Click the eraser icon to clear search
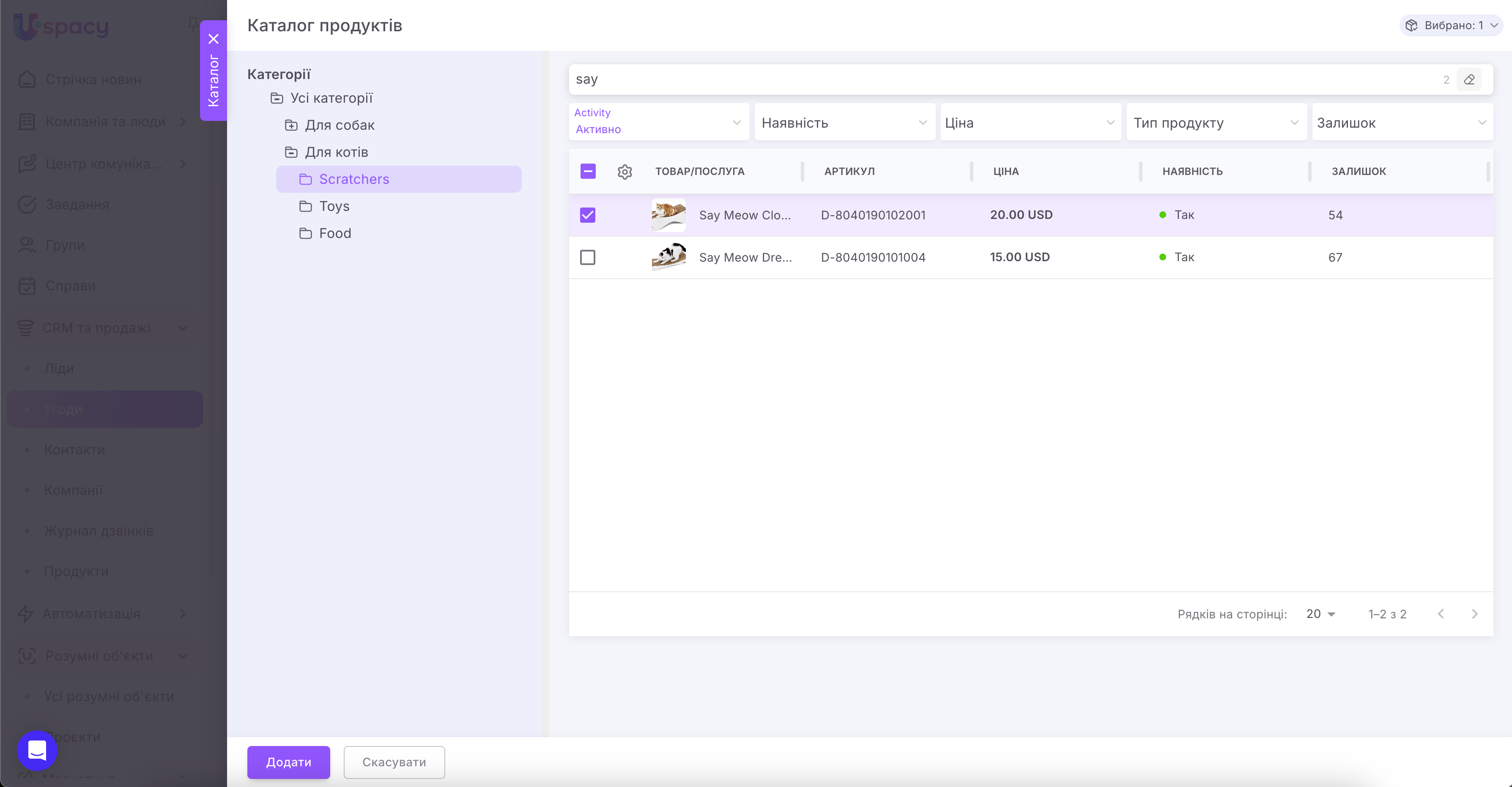The height and width of the screenshot is (787, 1512). coord(1469,79)
